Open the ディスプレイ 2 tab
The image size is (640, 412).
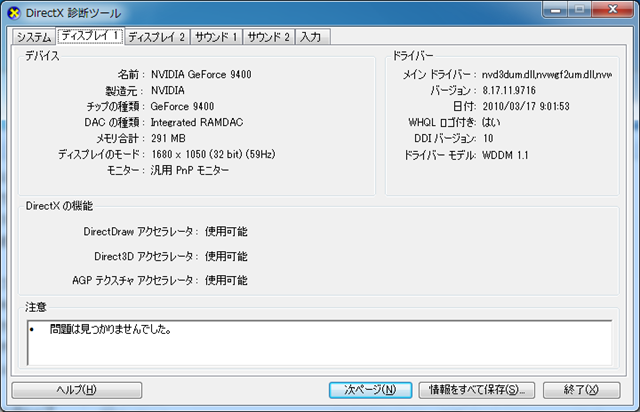pos(156,37)
